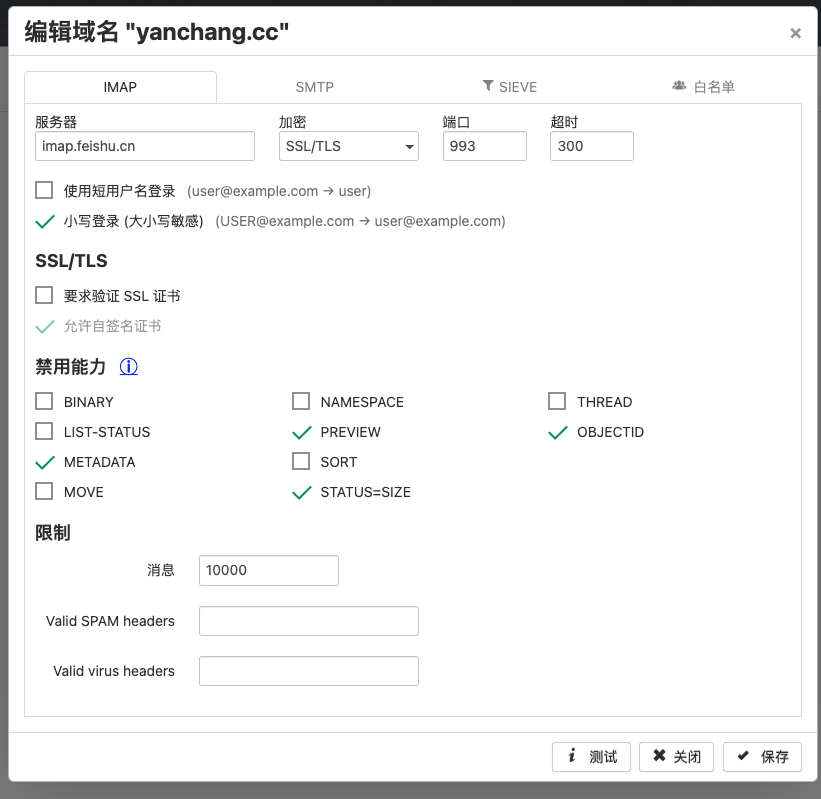Open the SIEVE tab
The width and height of the screenshot is (821, 799).
pos(510,87)
